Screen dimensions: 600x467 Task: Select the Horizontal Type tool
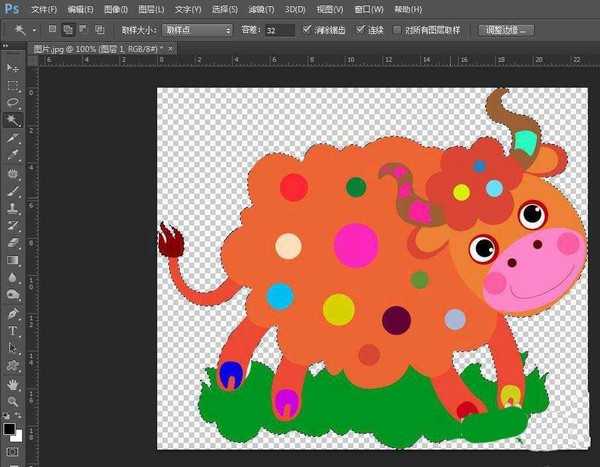(14, 330)
